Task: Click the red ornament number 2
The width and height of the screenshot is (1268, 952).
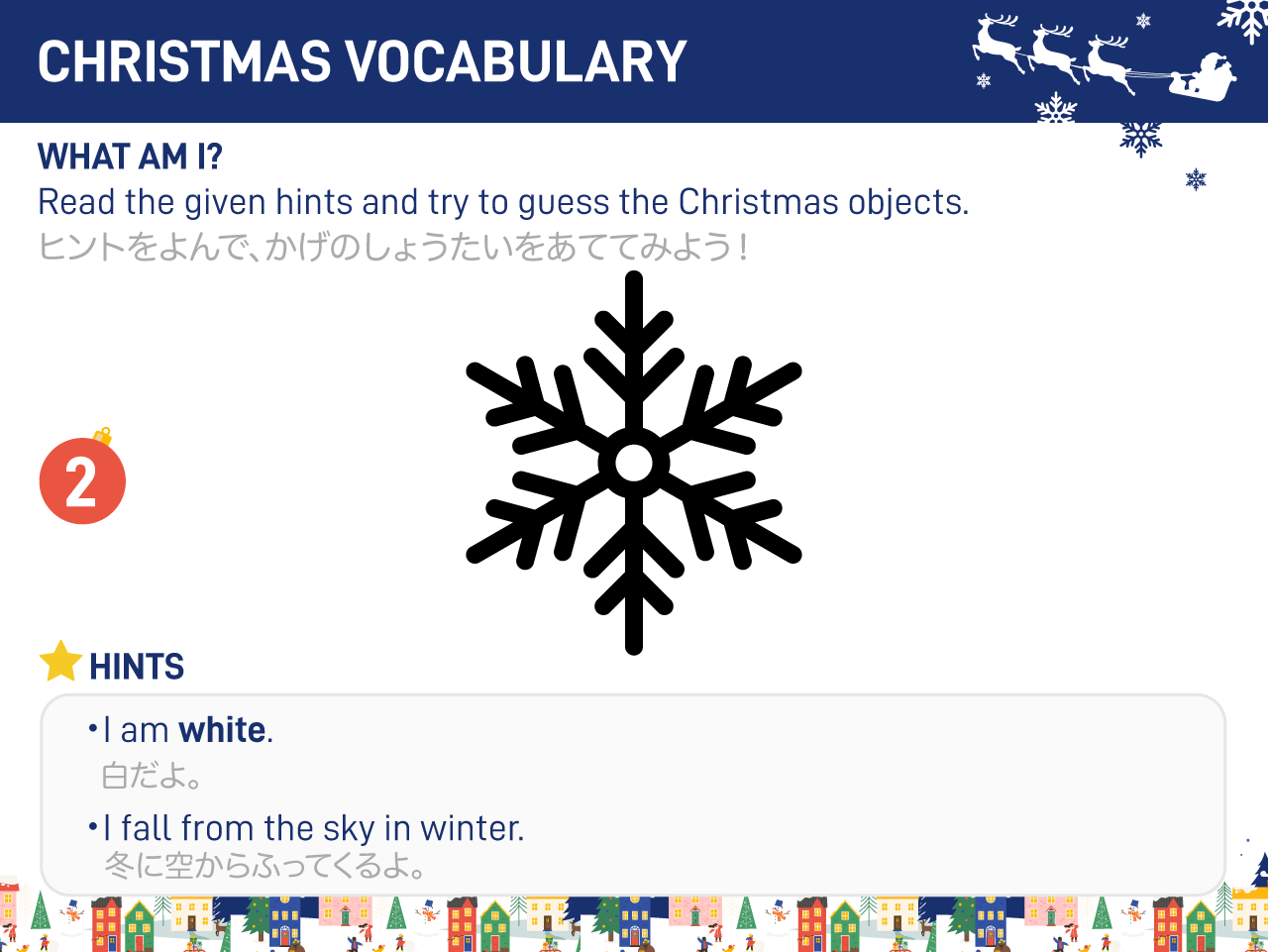Action: coord(82,479)
